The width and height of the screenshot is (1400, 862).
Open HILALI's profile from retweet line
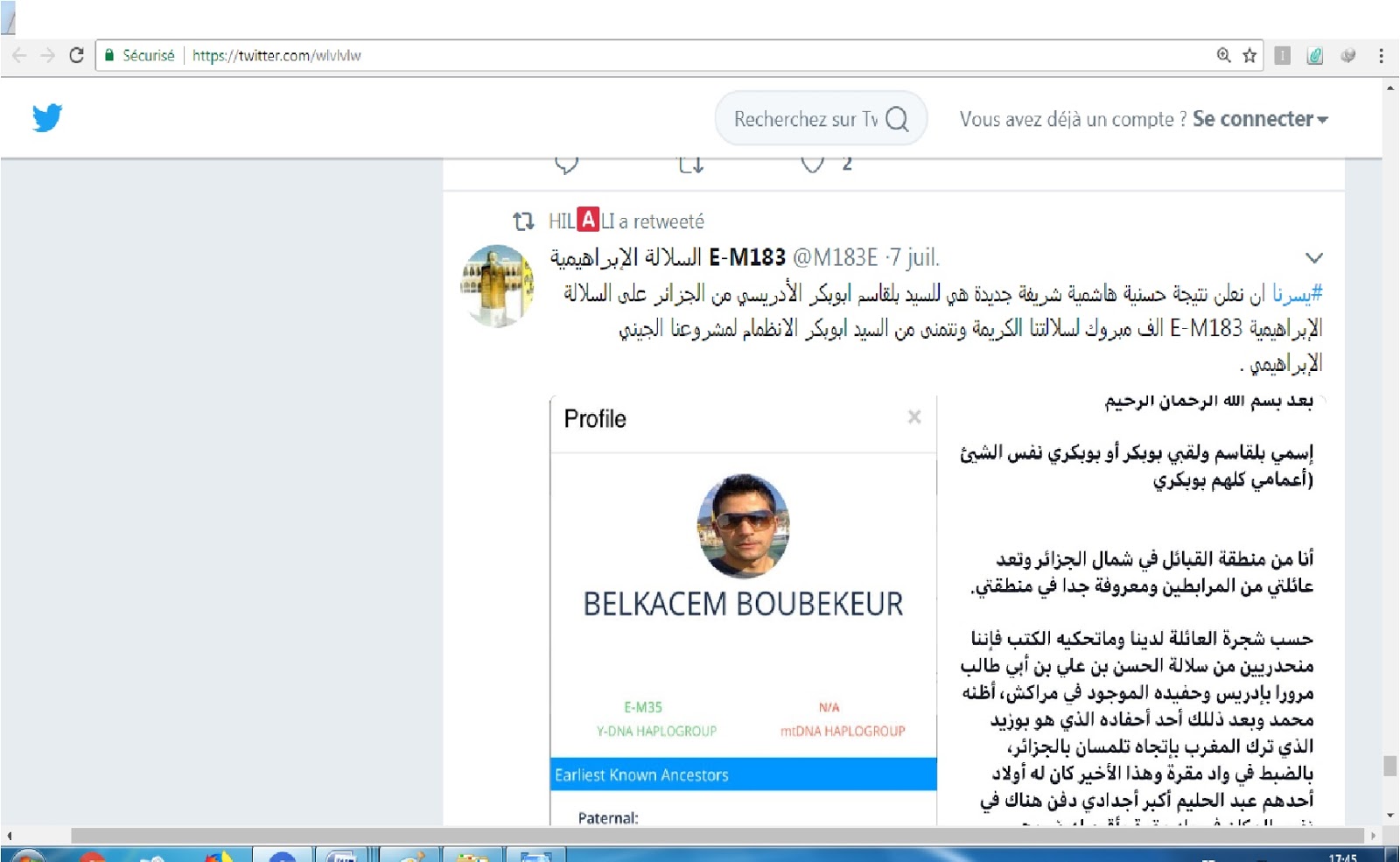(582, 221)
